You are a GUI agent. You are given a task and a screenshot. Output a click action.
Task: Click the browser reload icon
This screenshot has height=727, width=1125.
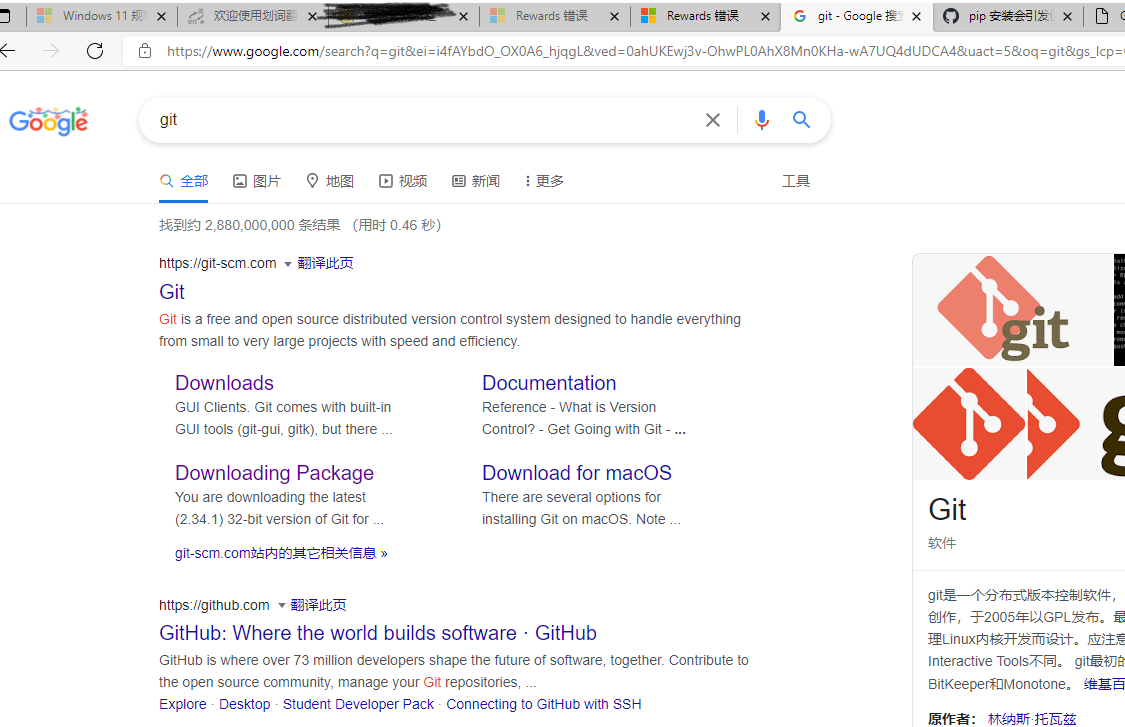[x=95, y=51]
